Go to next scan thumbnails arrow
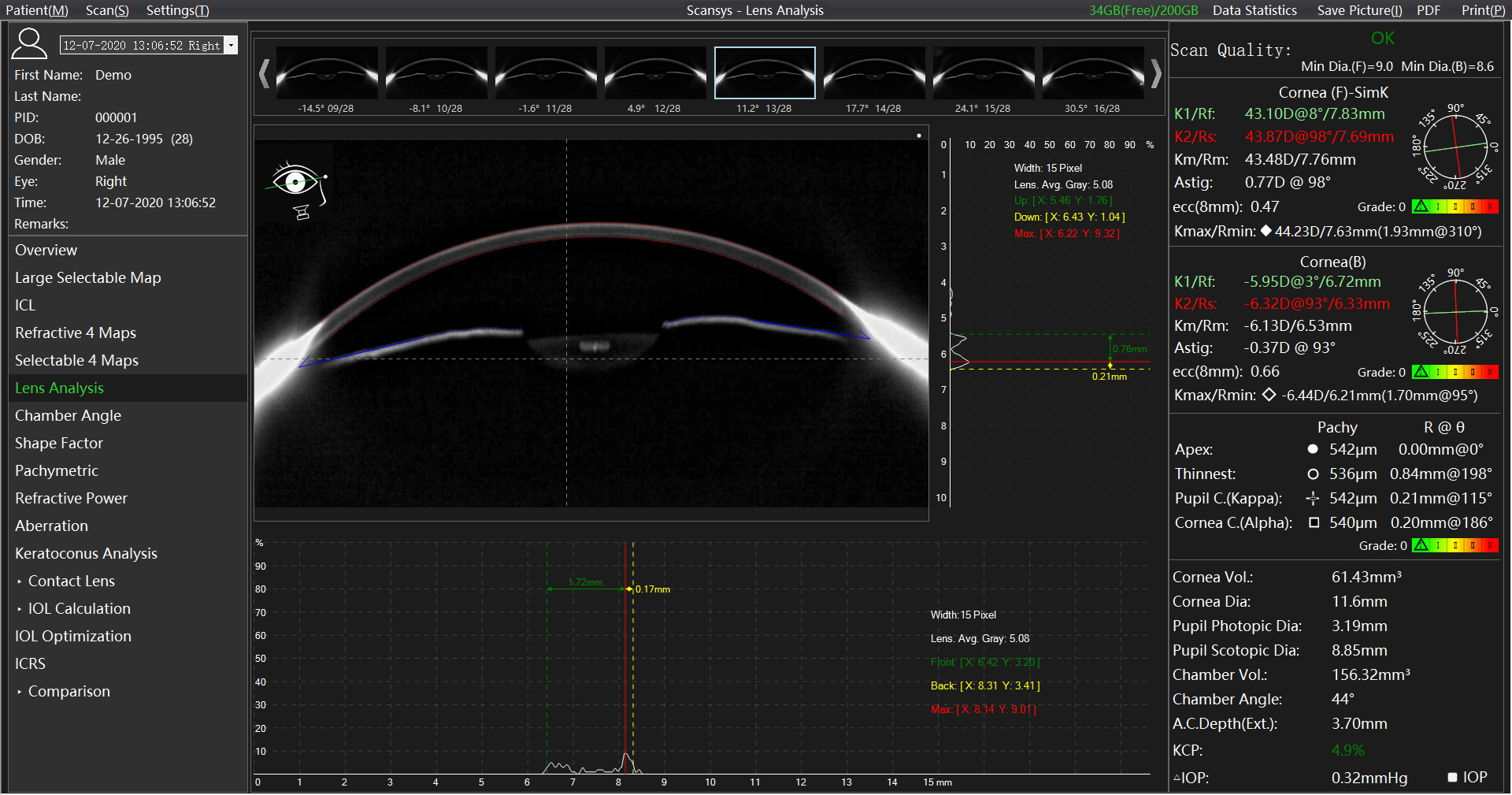This screenshot has width=1512, height=795. coord(1155,73)
